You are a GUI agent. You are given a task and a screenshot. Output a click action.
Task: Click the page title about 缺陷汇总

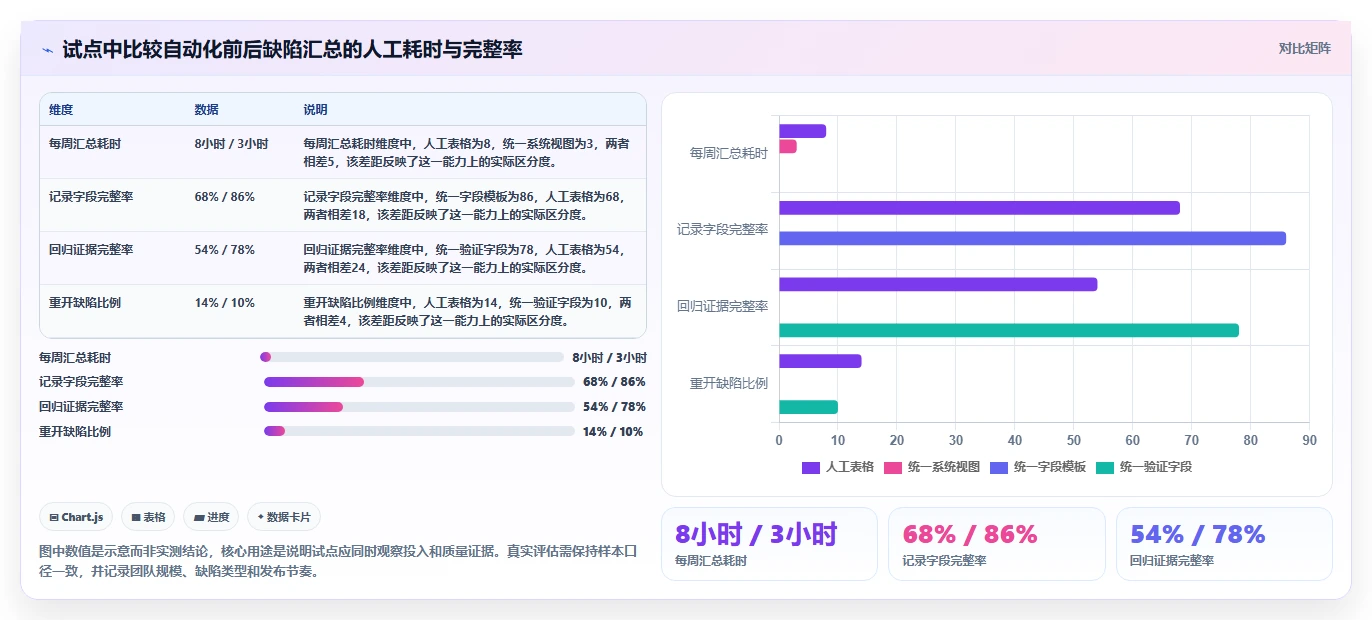click(292, 49)
